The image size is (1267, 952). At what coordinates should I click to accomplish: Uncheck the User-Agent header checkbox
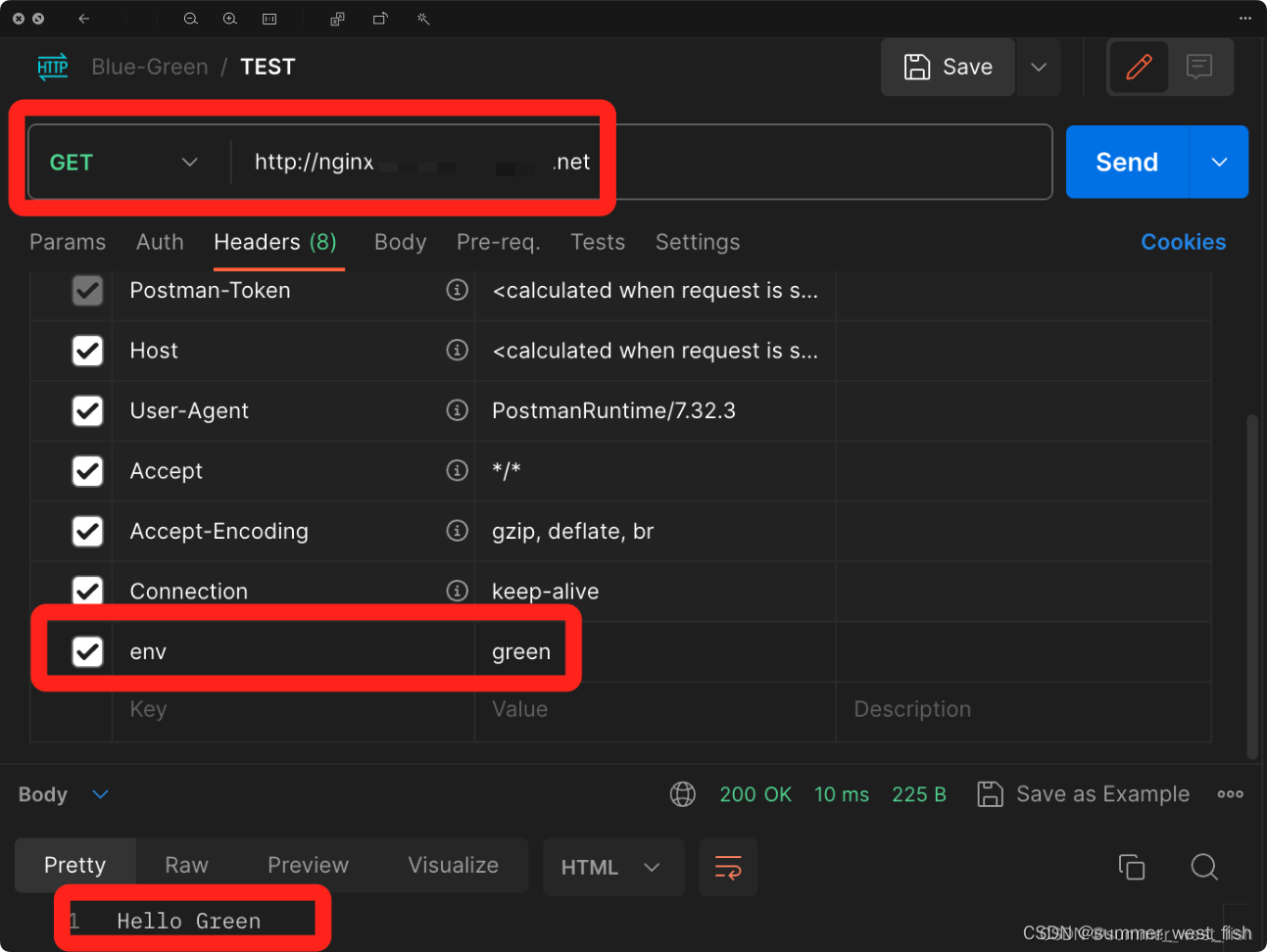88,410
